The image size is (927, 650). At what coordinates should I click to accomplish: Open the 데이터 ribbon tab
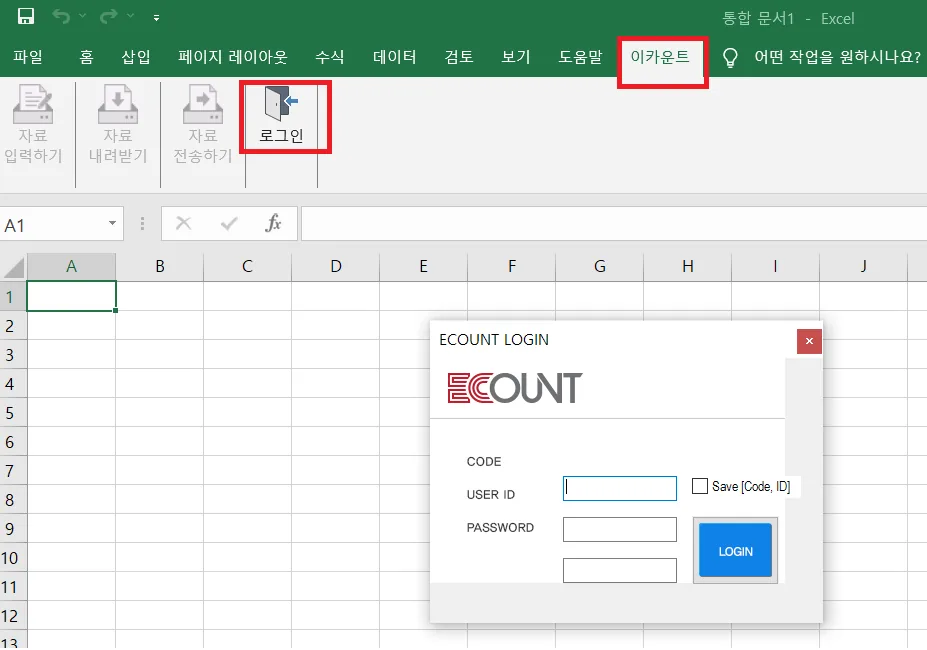(x=394, y=57)
